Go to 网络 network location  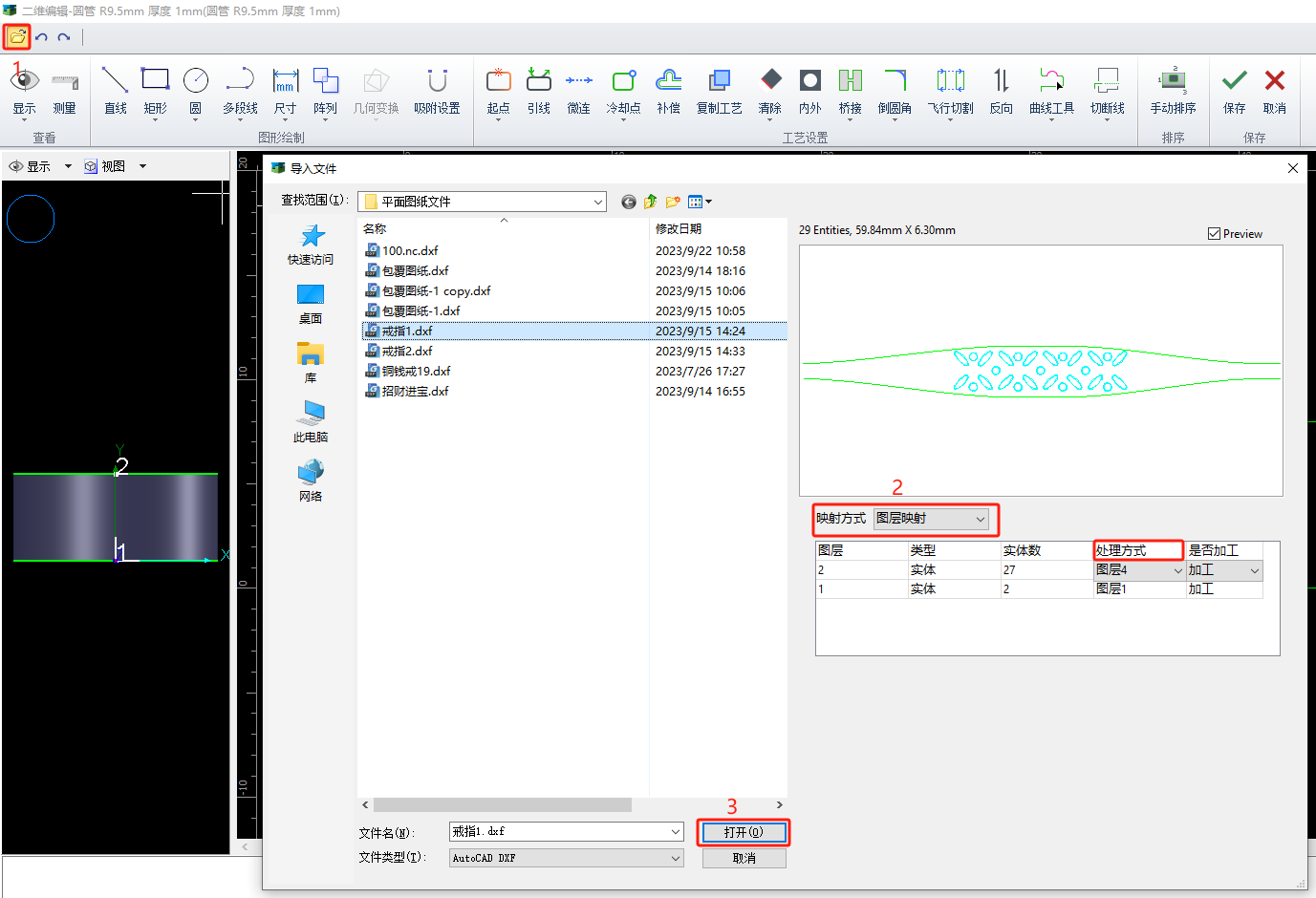pyautogui.click(x=311, y=481)
